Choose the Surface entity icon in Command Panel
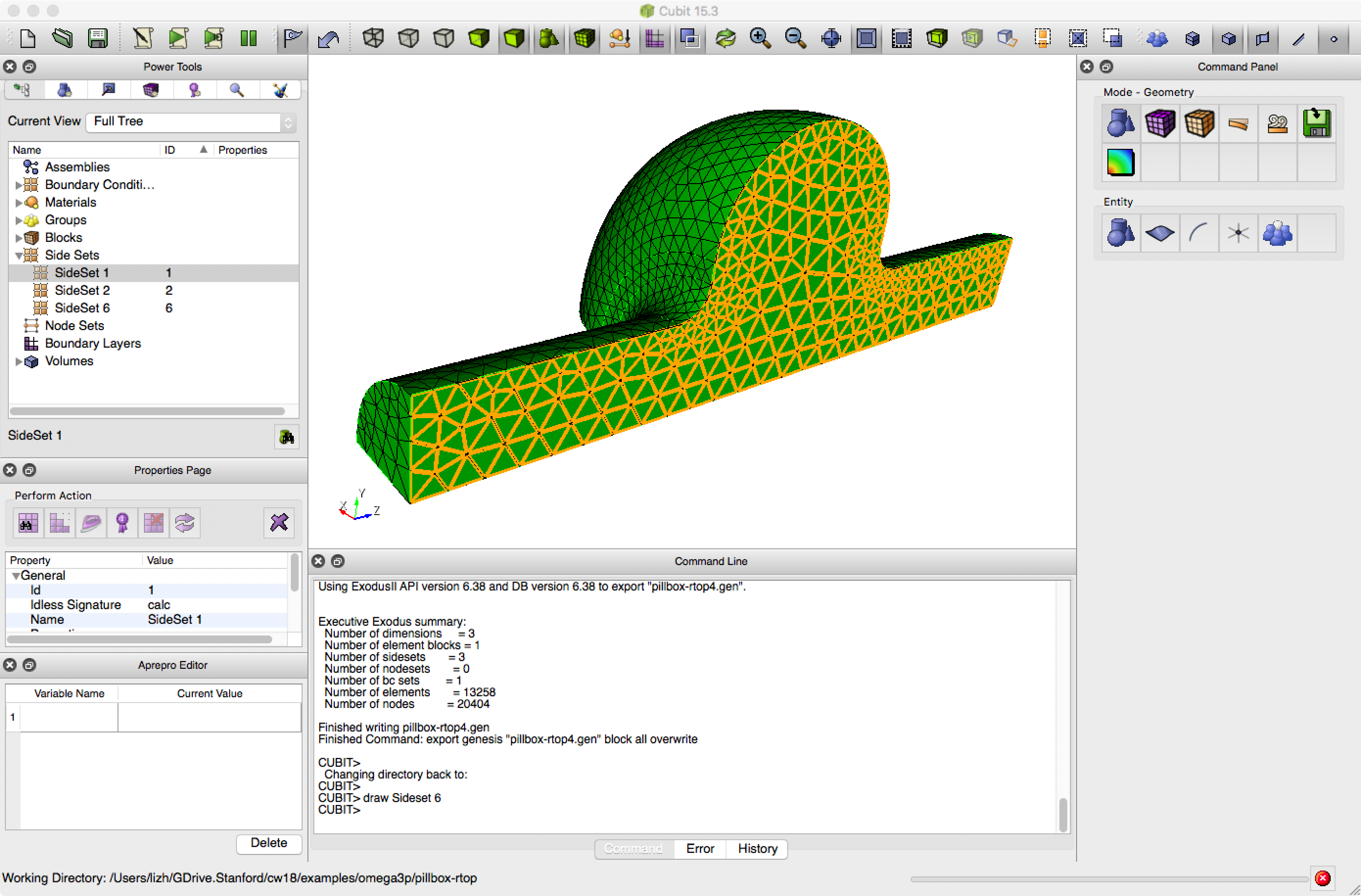The height and width of the screenshot is (896, 1361). [x=1160, y=233]
